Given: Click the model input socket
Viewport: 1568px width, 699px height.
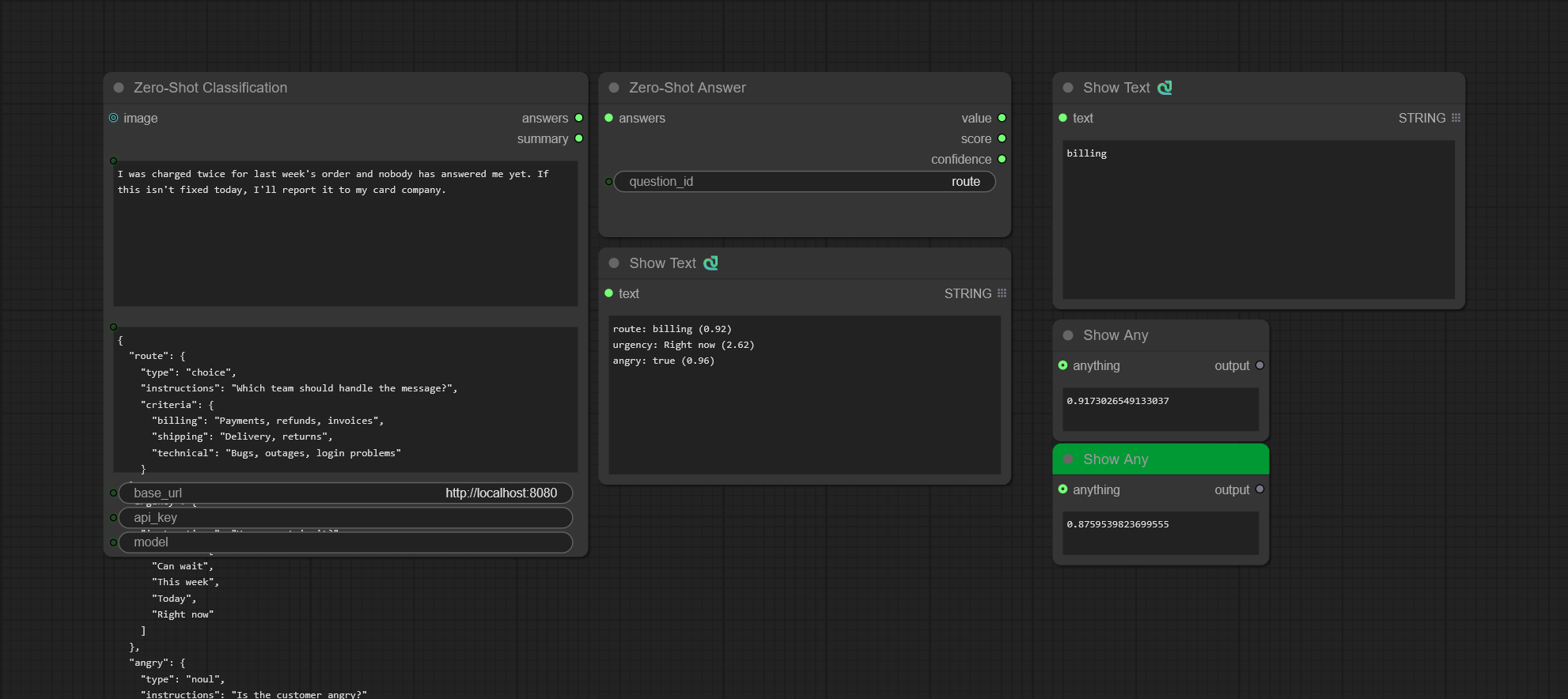Looking at the screenshot, I should (114, 542).
